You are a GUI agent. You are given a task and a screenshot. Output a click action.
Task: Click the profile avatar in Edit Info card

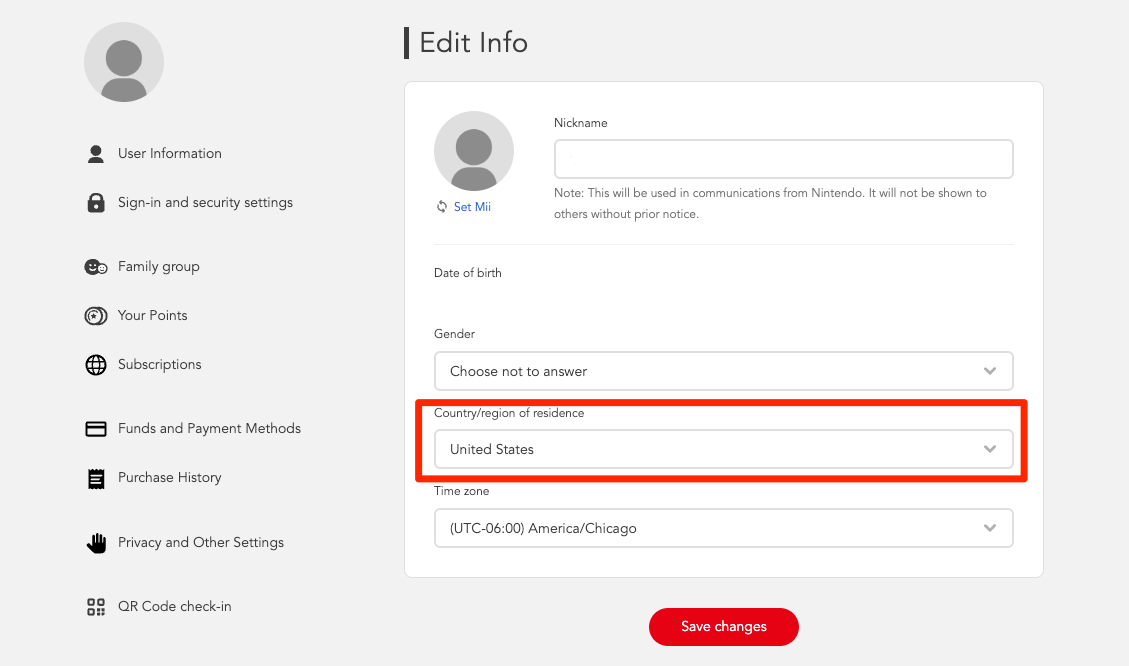click(474, 151)
